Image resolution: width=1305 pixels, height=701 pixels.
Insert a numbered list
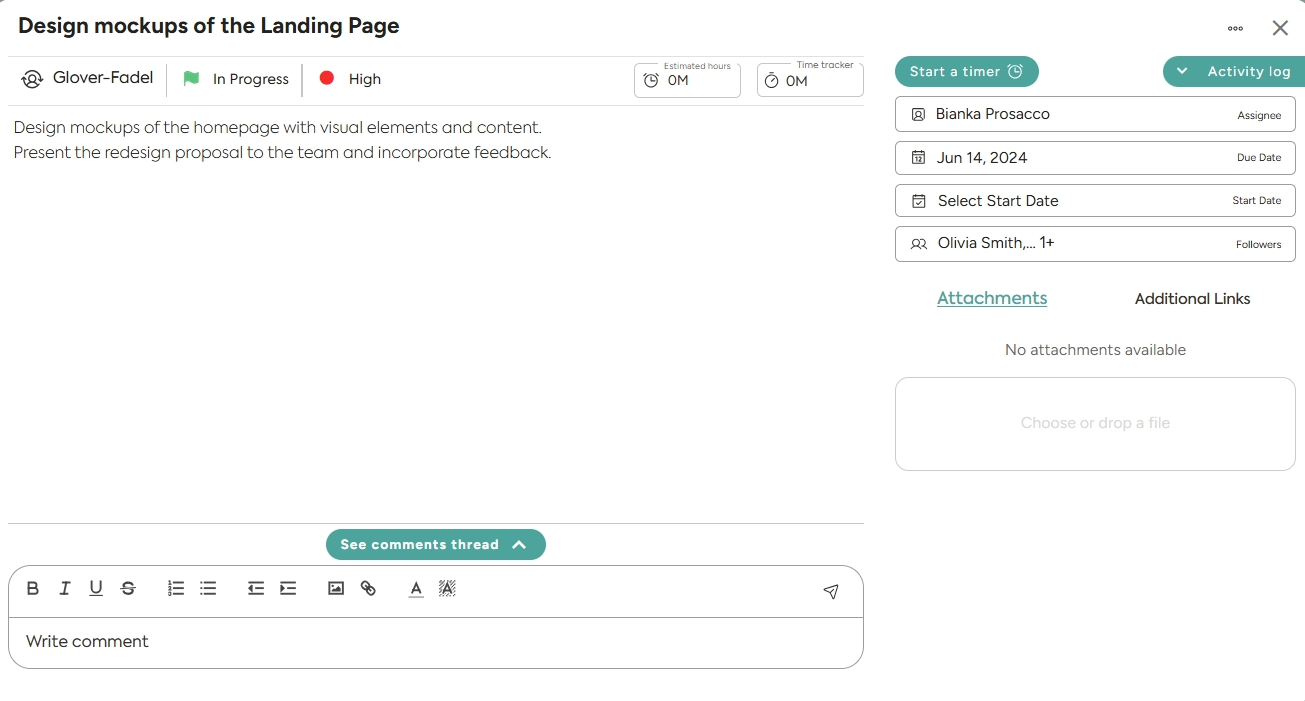176,589
